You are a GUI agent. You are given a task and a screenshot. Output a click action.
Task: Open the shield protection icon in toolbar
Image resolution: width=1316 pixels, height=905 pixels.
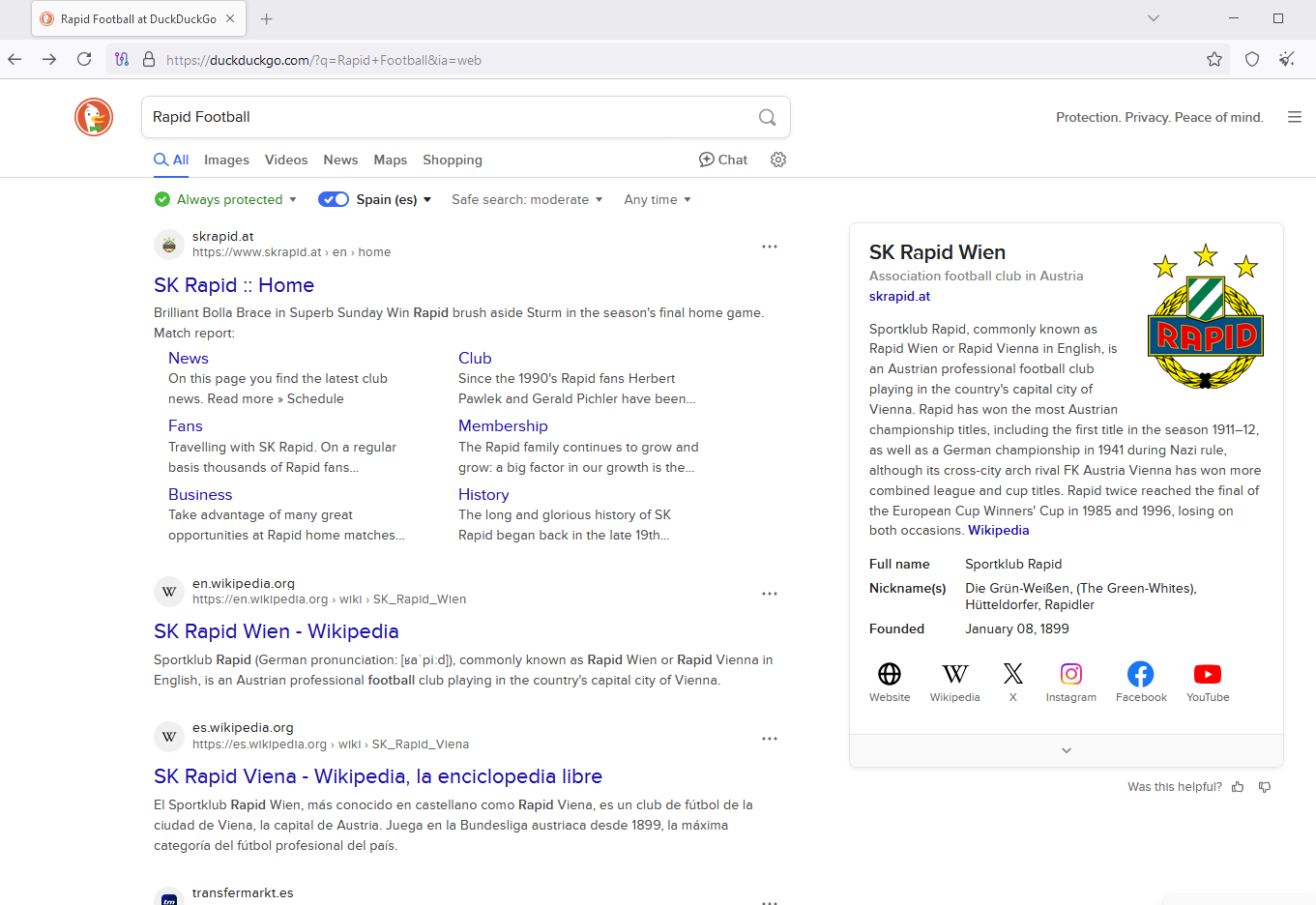tap(1252, 59)
